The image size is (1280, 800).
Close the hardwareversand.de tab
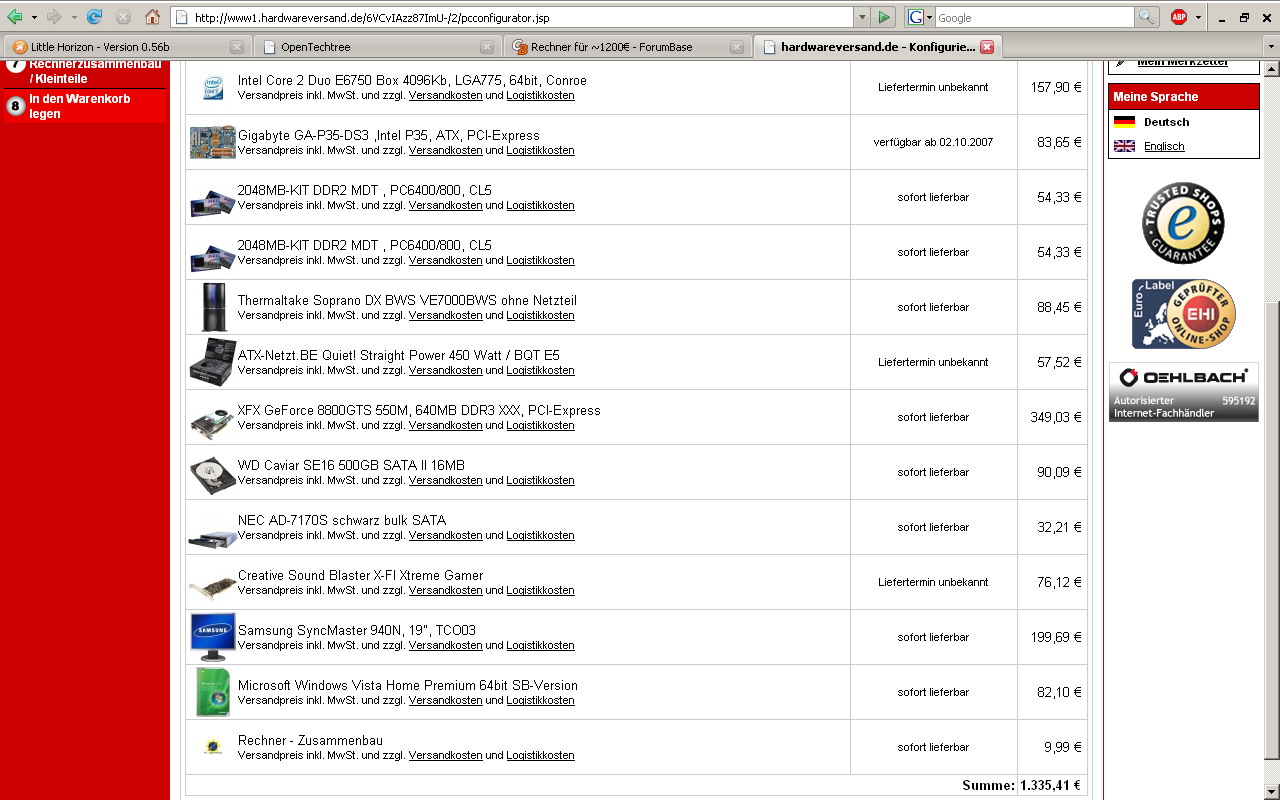pos(987,47)
